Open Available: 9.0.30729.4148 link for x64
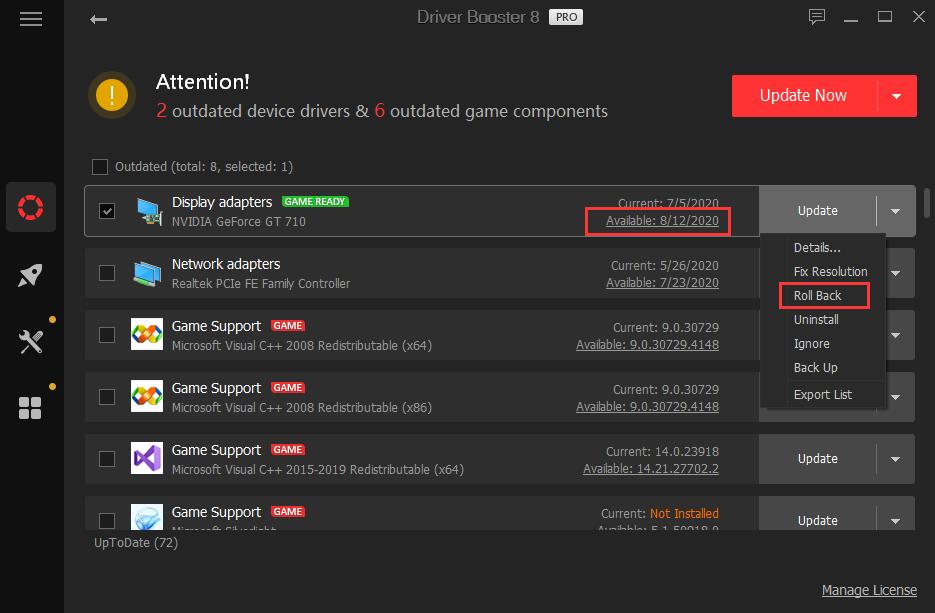 pyautogui.click(x=647, y=345)
